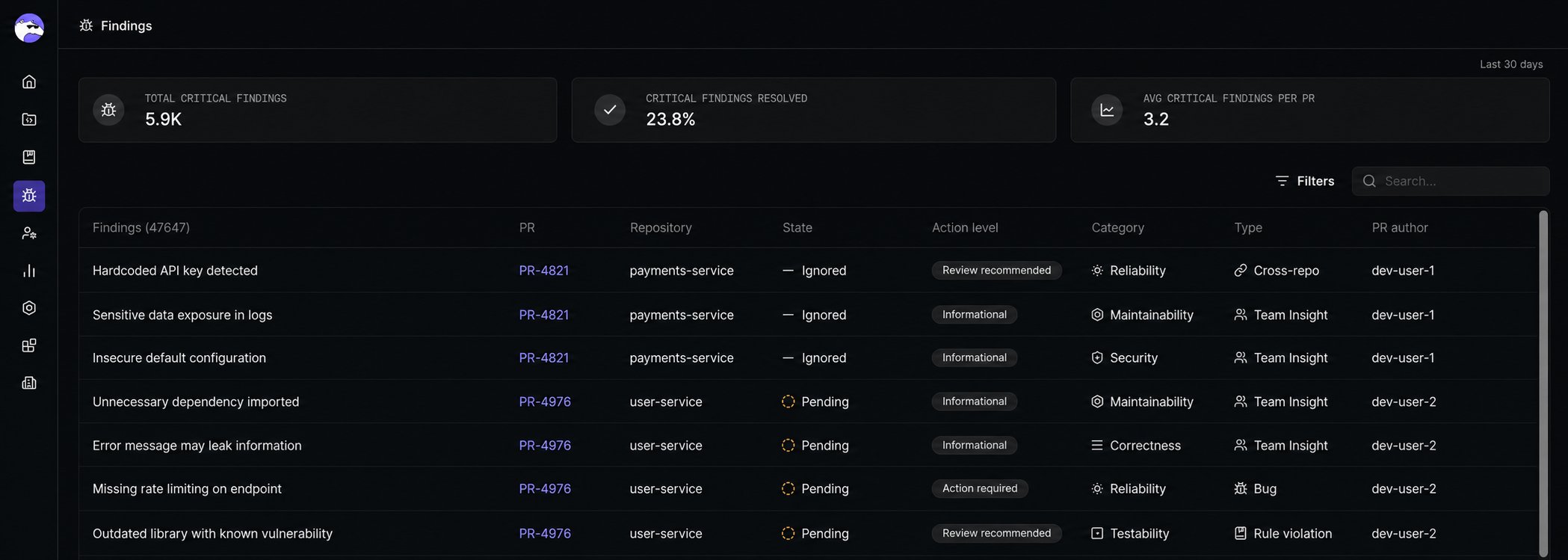1568x560 pixels.
Task: Click the Critical Findings Resolved checkmark icon
Action: tap(610, 110)
